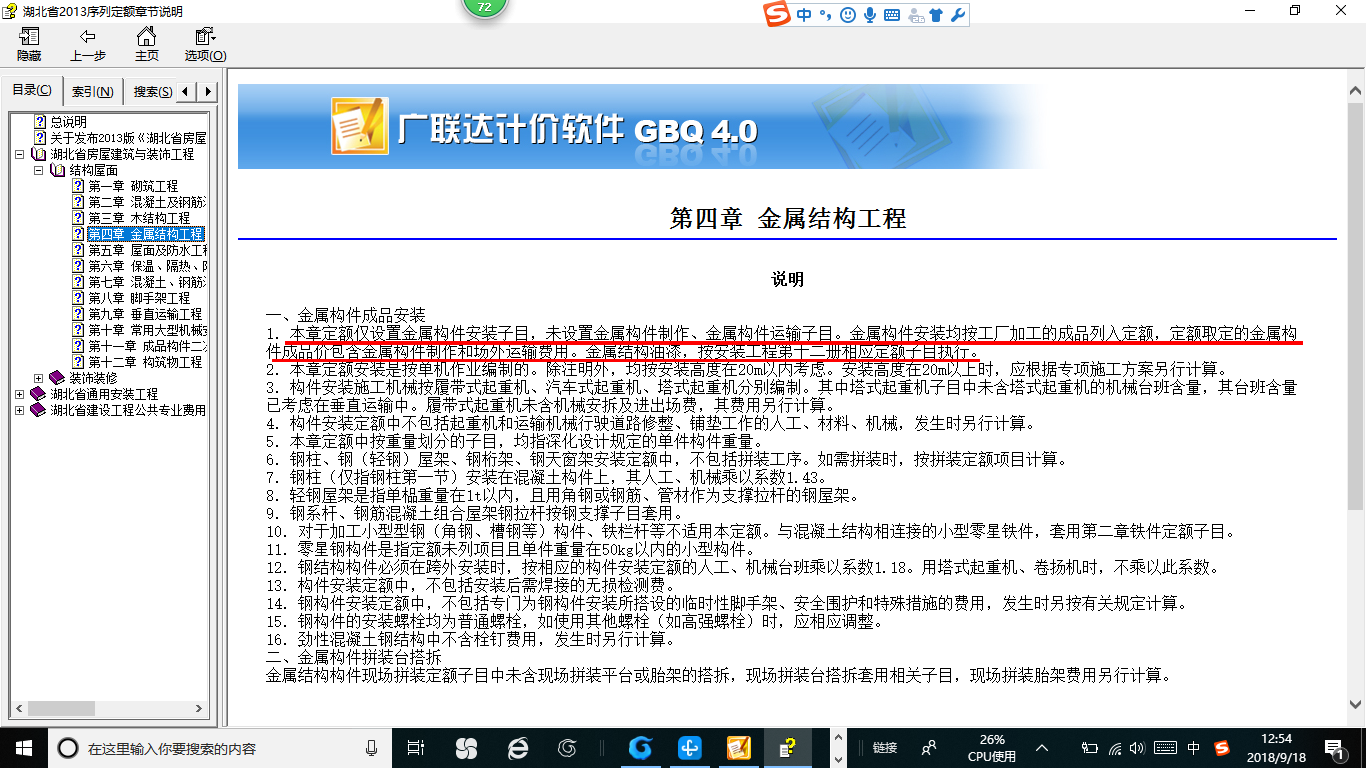Select the 湖北省通用安装工程 book entry
The image size is (1366, 768).
point(104,394)
